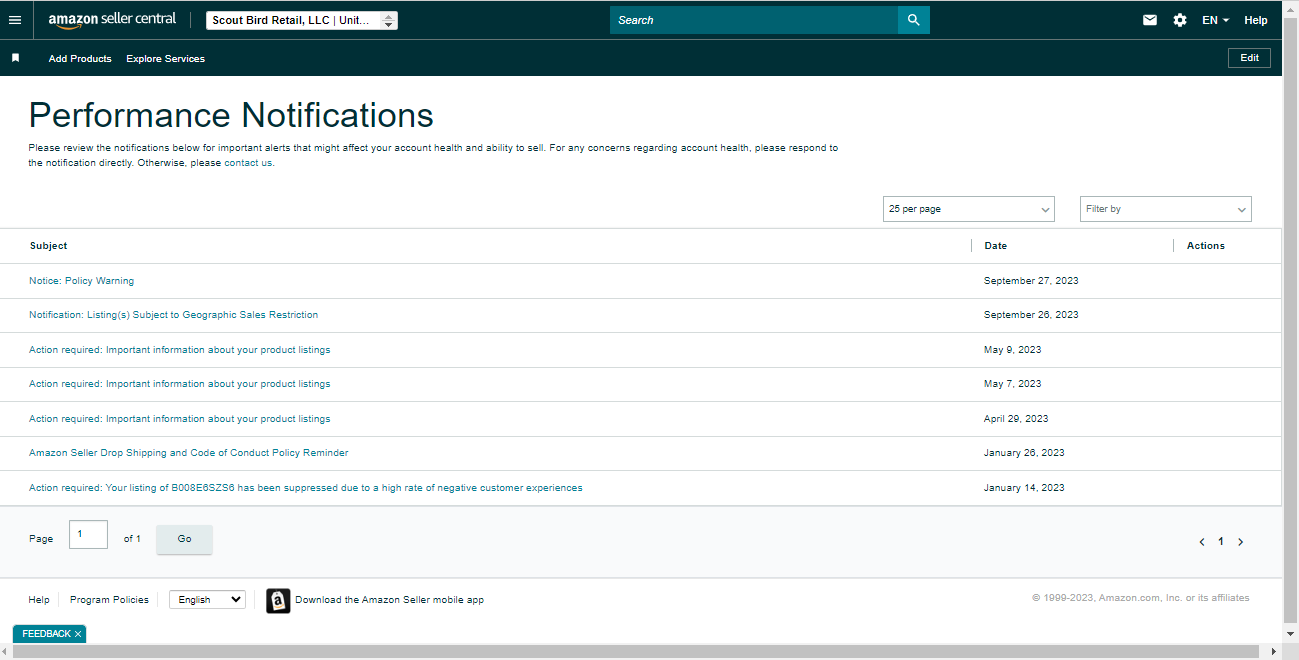Click the Subject column header
Viewport: 1299px width, 660px height.
click(x=49, y=246)
